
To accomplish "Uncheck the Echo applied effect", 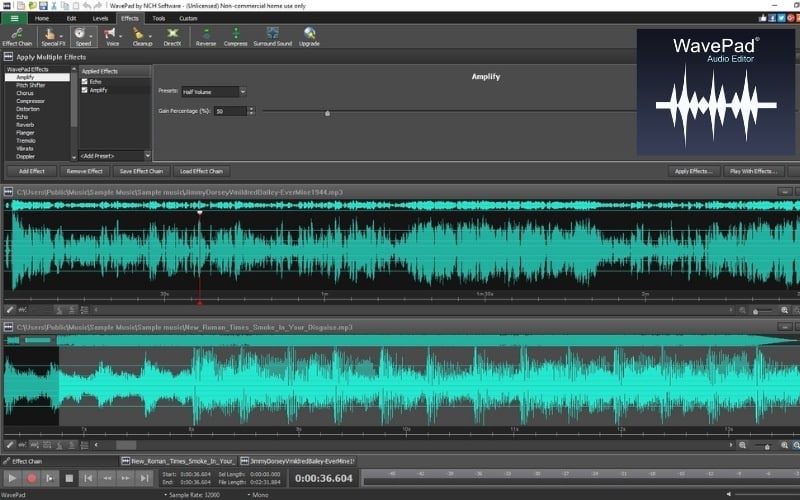I will 85,82.
